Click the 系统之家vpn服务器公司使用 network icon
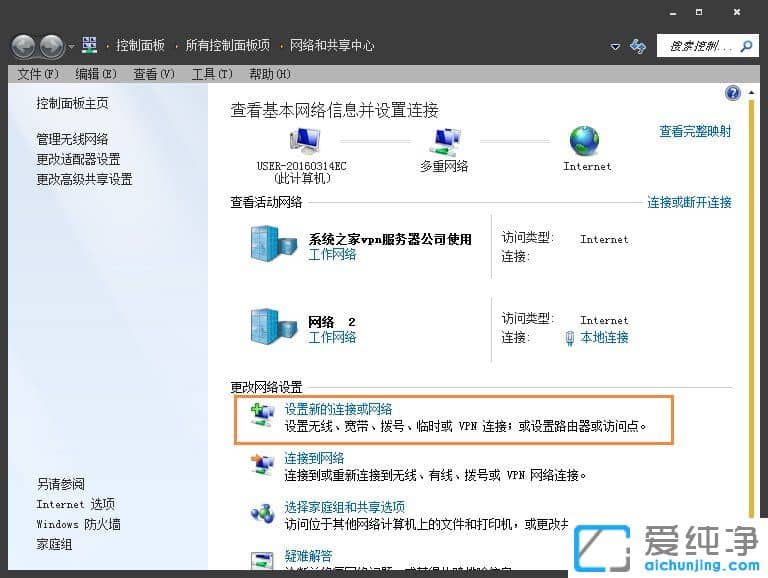The width and height of the screenshot is (768, 578). click(x=273, y=243)
